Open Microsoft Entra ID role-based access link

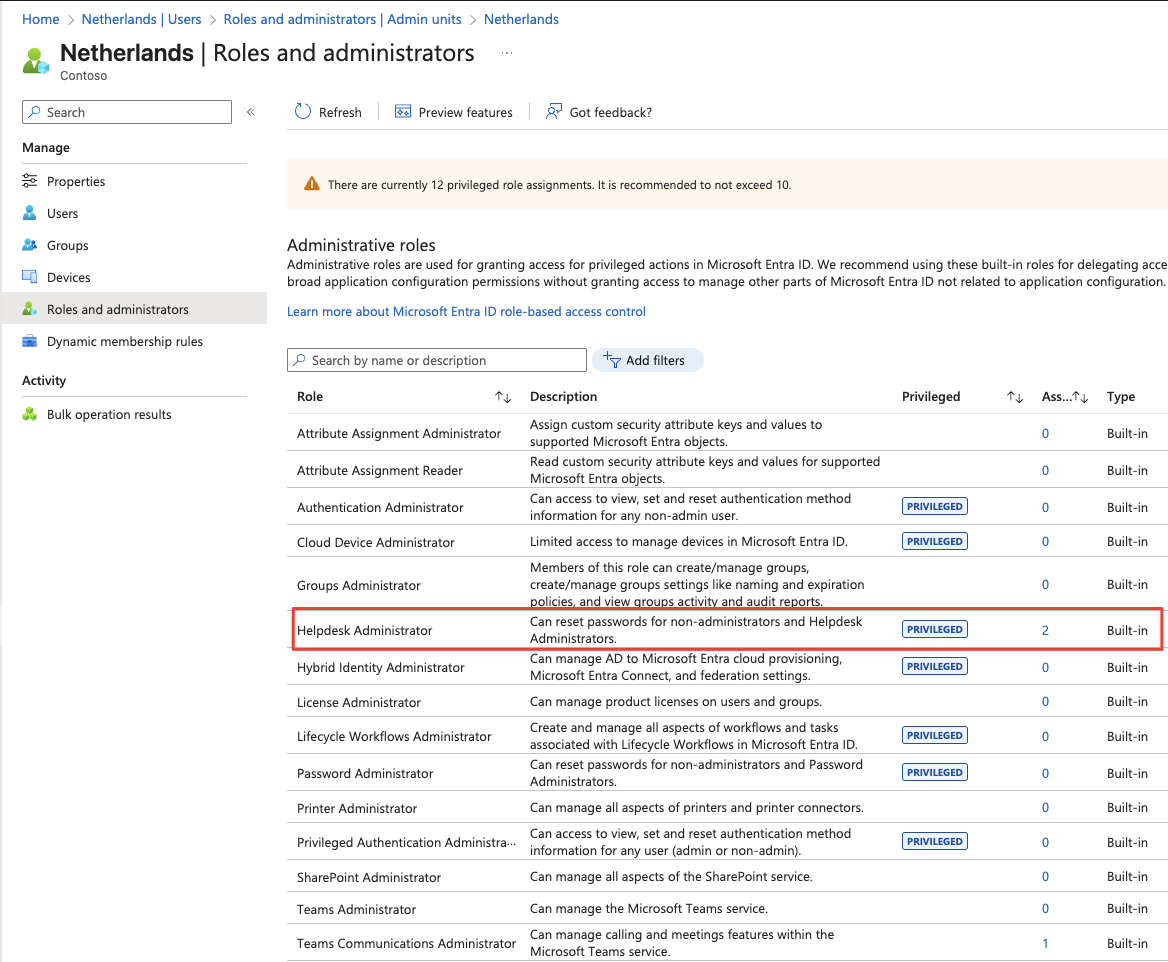click(x=466, y=311)
